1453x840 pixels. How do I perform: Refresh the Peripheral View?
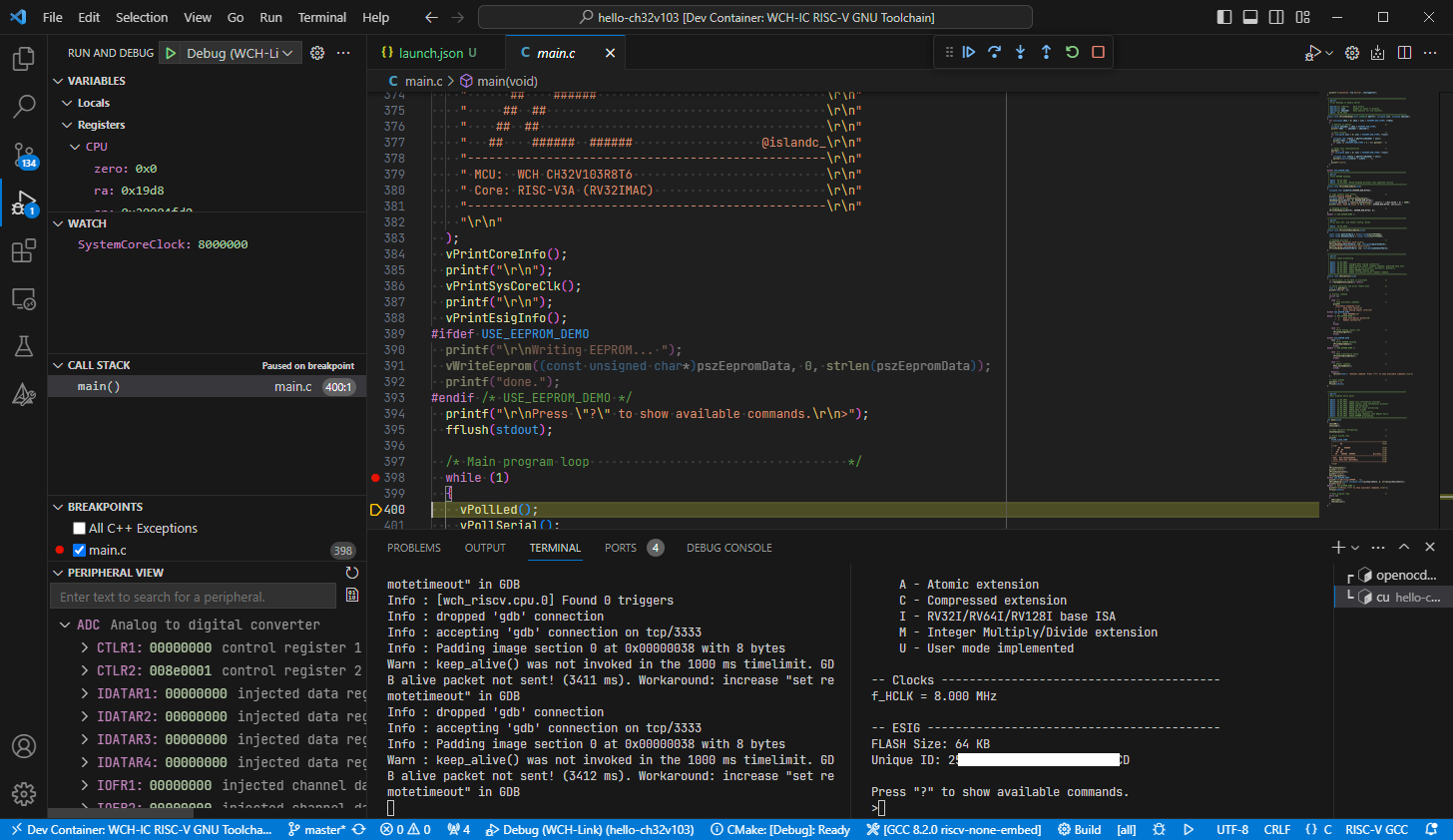point(351,573)
